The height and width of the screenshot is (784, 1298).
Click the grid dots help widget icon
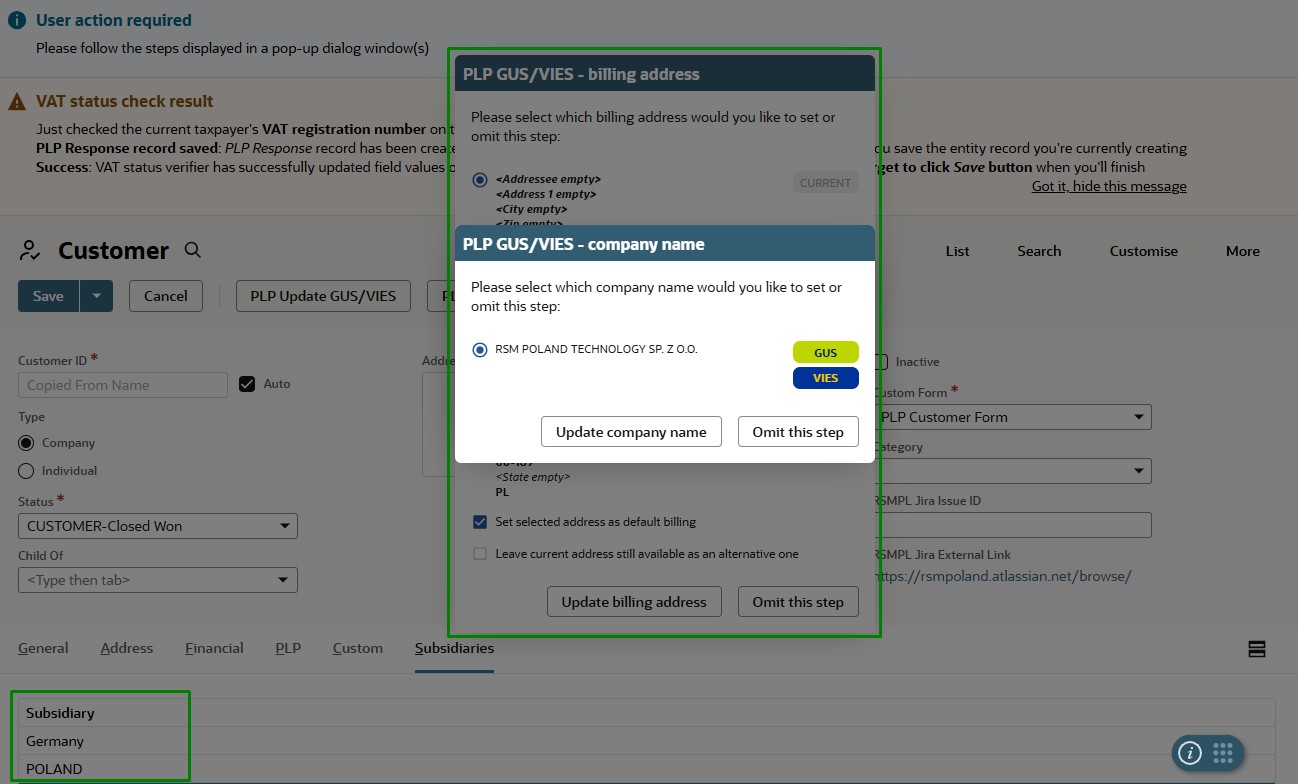(1223, 752)
